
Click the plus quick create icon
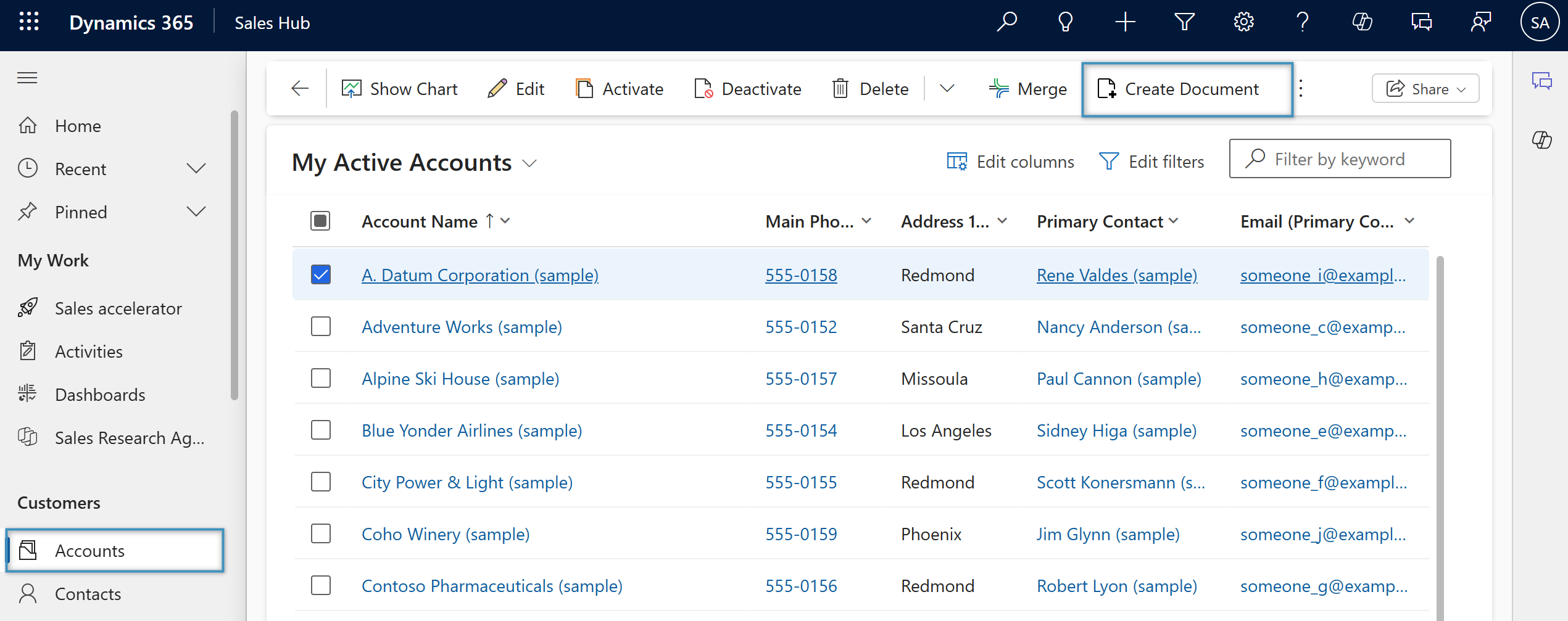(1125, 22)
